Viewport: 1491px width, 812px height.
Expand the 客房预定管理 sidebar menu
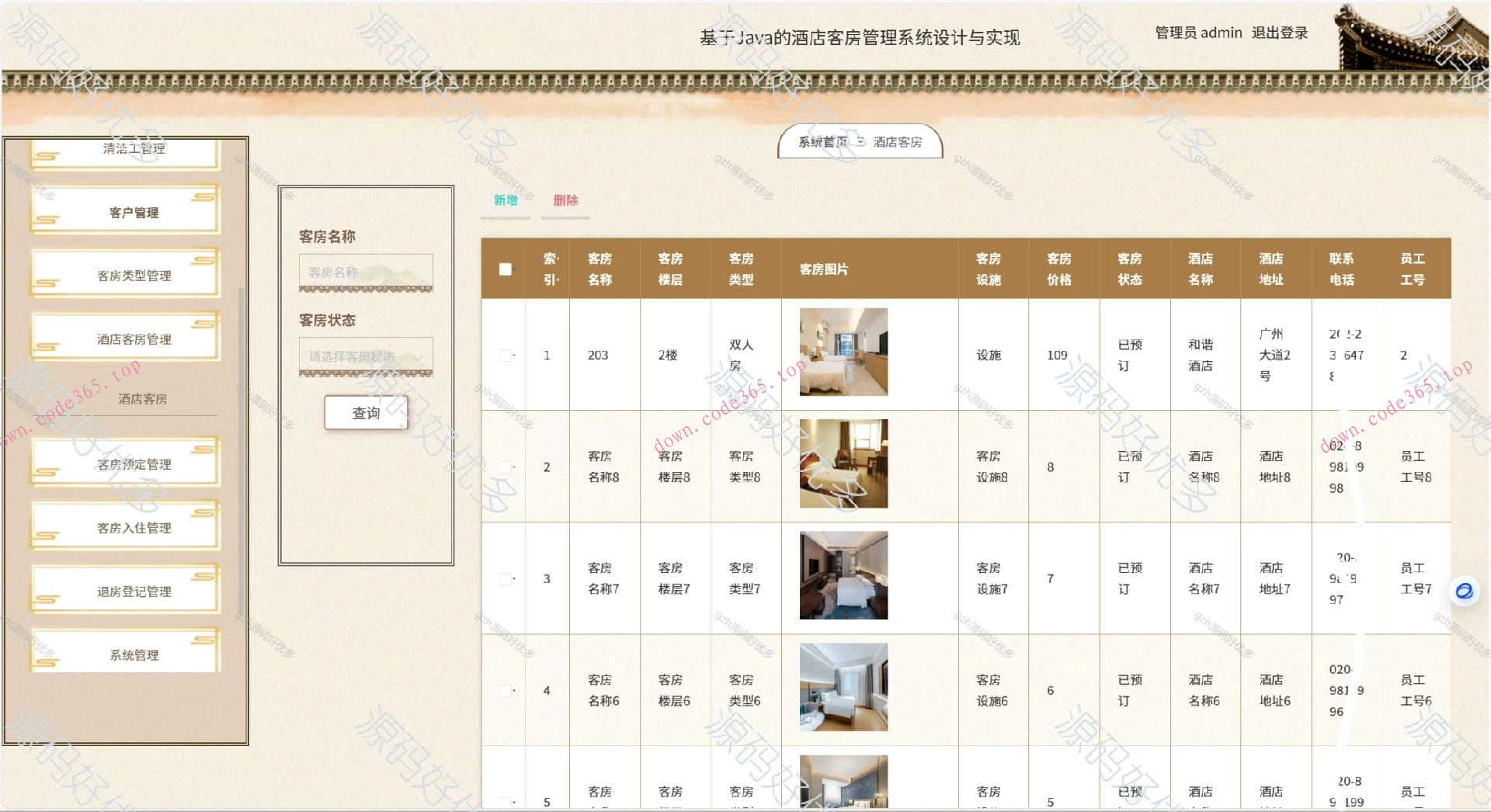[x=126, y=463]
